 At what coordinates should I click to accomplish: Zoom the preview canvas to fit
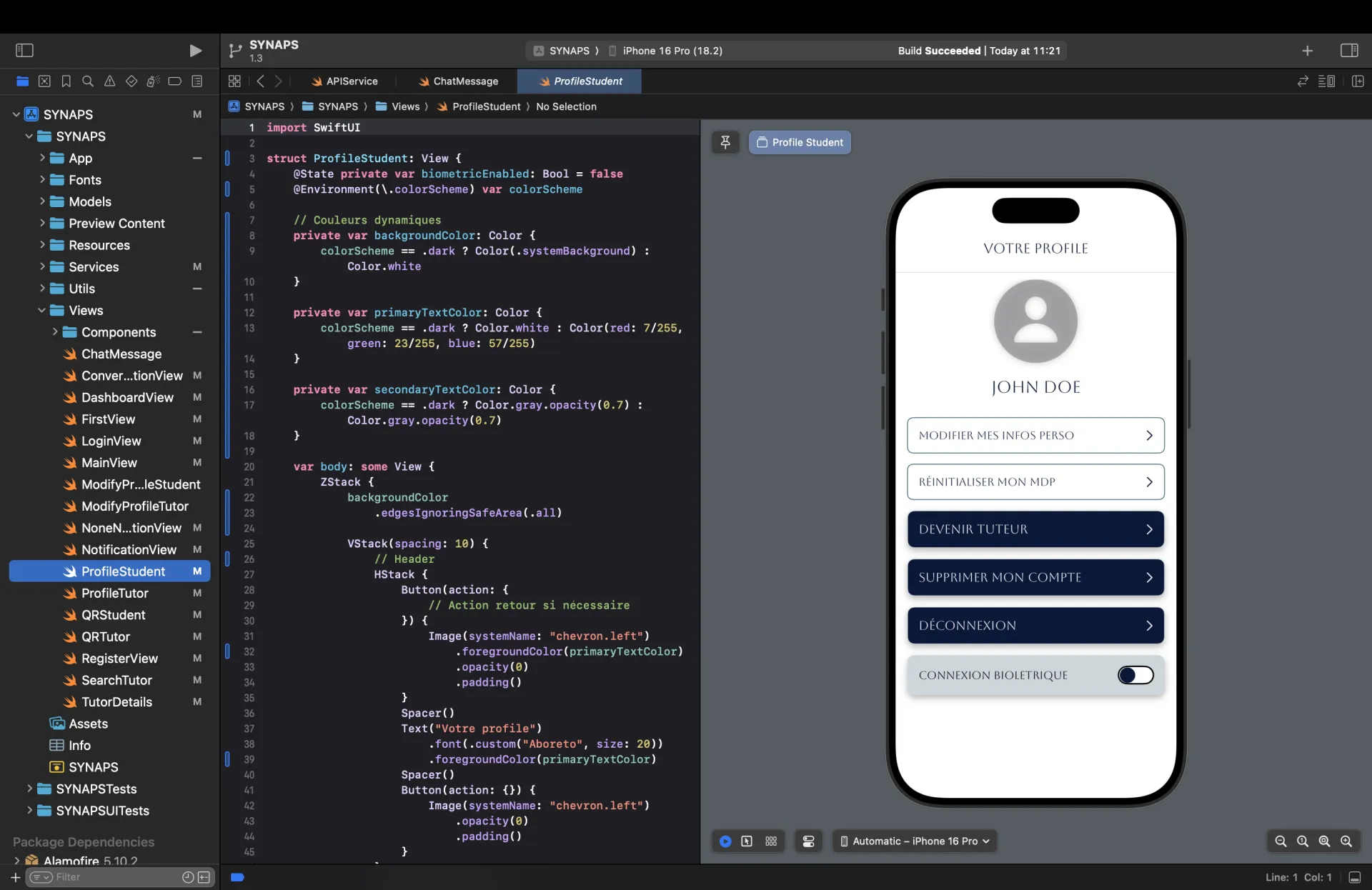tap(1324, 841)
